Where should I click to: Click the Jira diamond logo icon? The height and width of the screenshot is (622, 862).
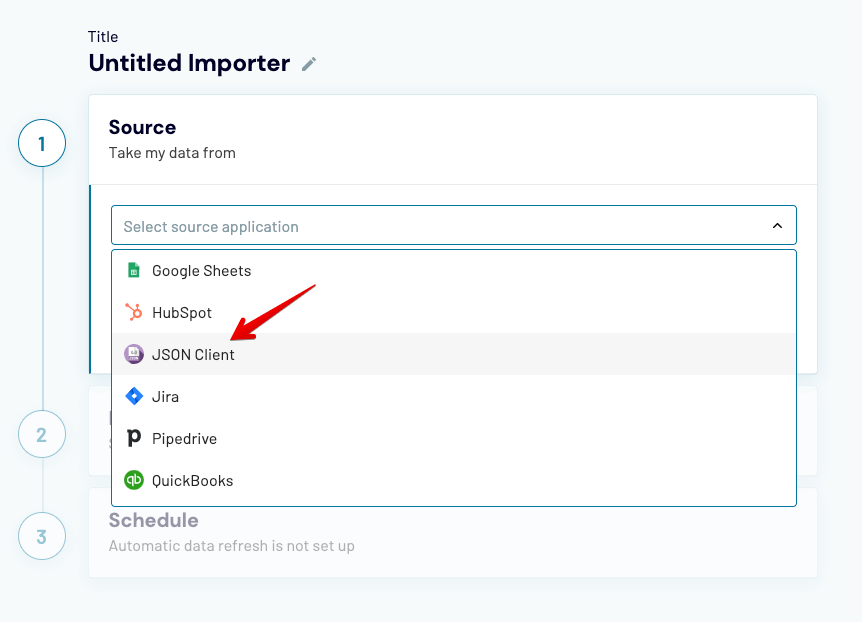pyautogui.click(x=135, y=396)
